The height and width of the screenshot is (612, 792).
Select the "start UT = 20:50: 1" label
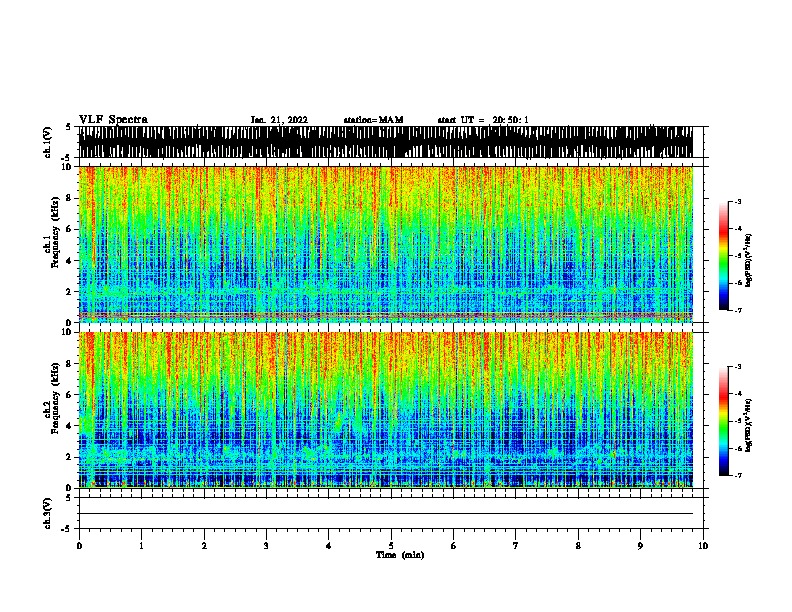[483, 120]
